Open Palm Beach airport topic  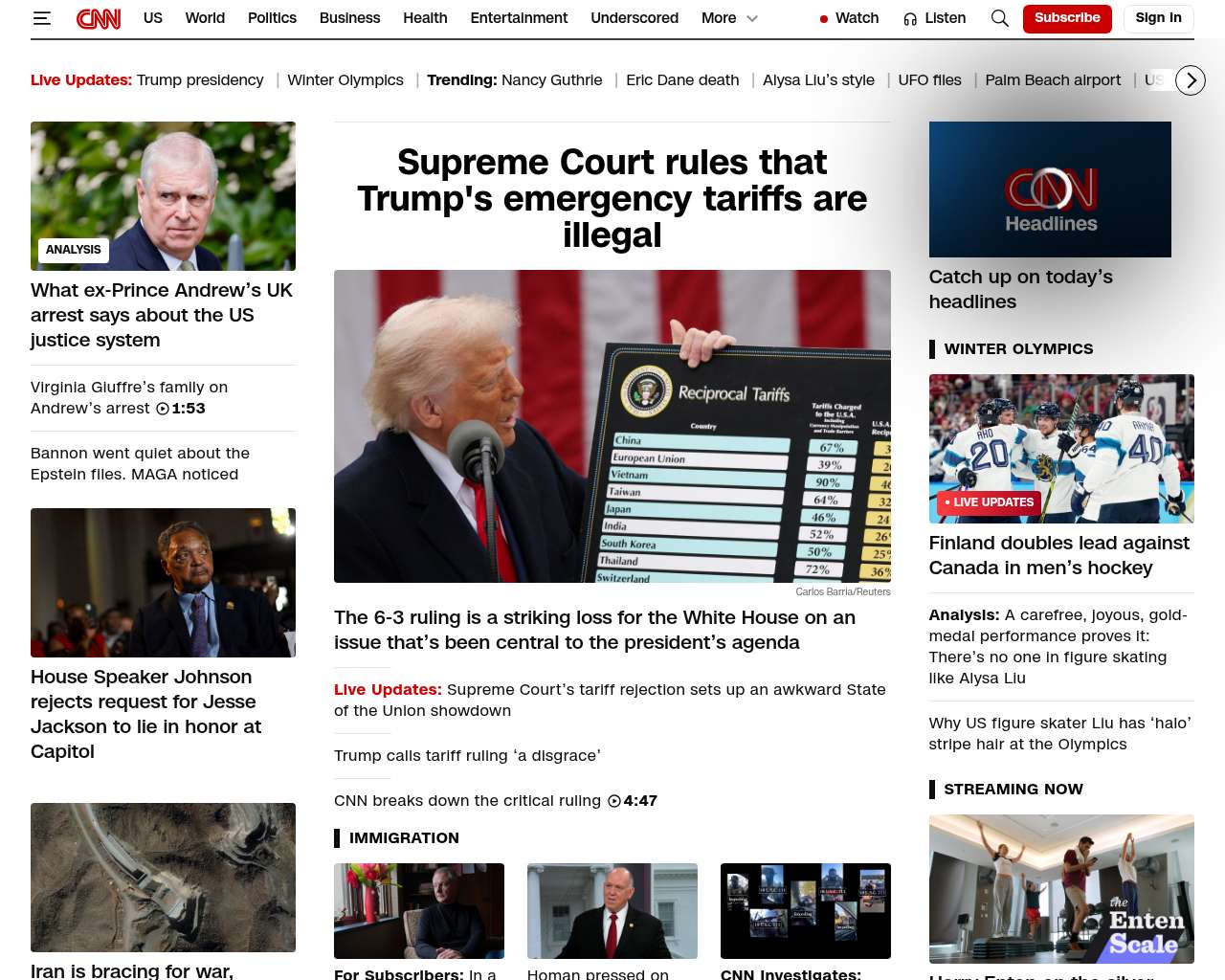[1053, 80]
